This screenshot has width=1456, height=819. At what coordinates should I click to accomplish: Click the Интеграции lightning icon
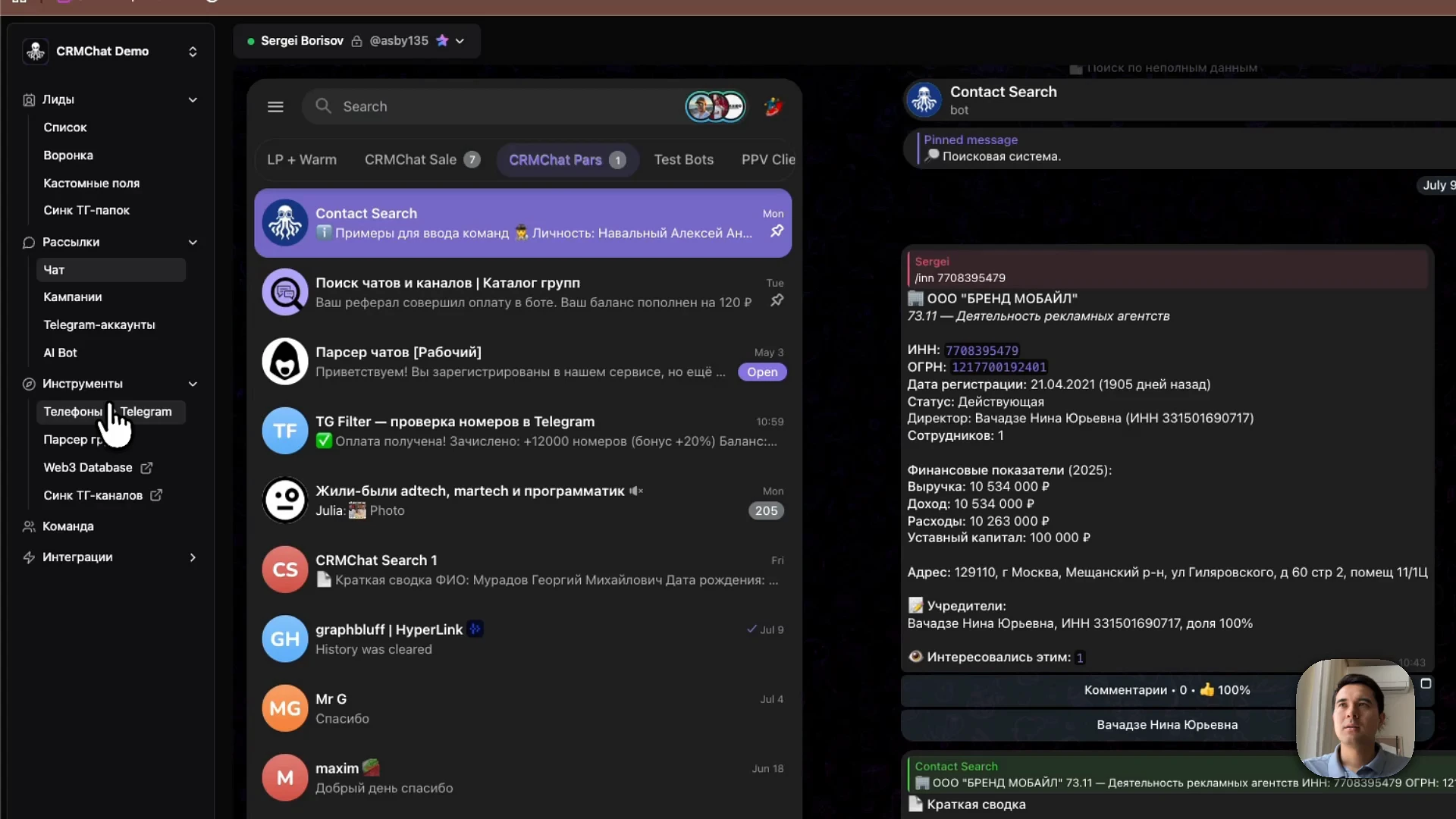point(29,557)
